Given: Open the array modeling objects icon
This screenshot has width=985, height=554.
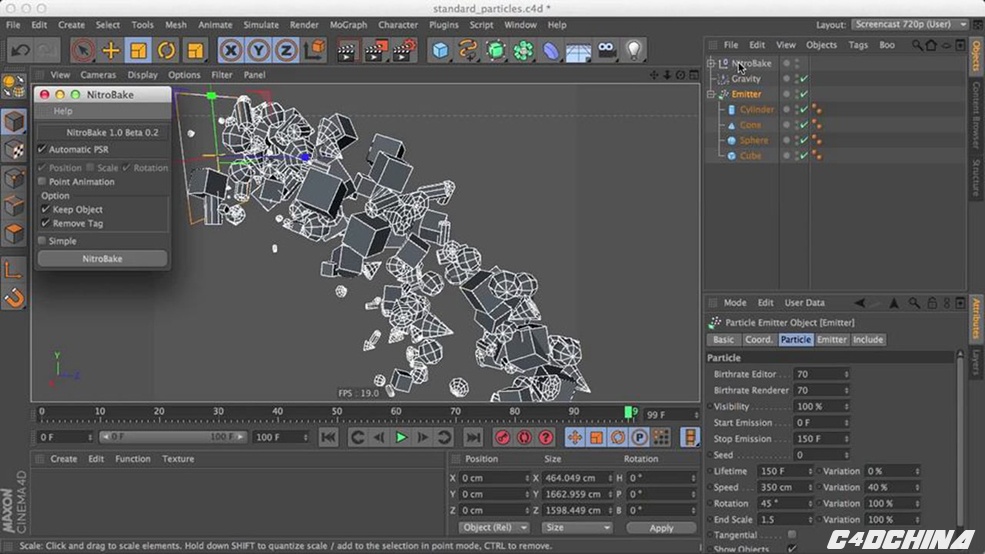Looking at the screenshot, I should [523, 50].
